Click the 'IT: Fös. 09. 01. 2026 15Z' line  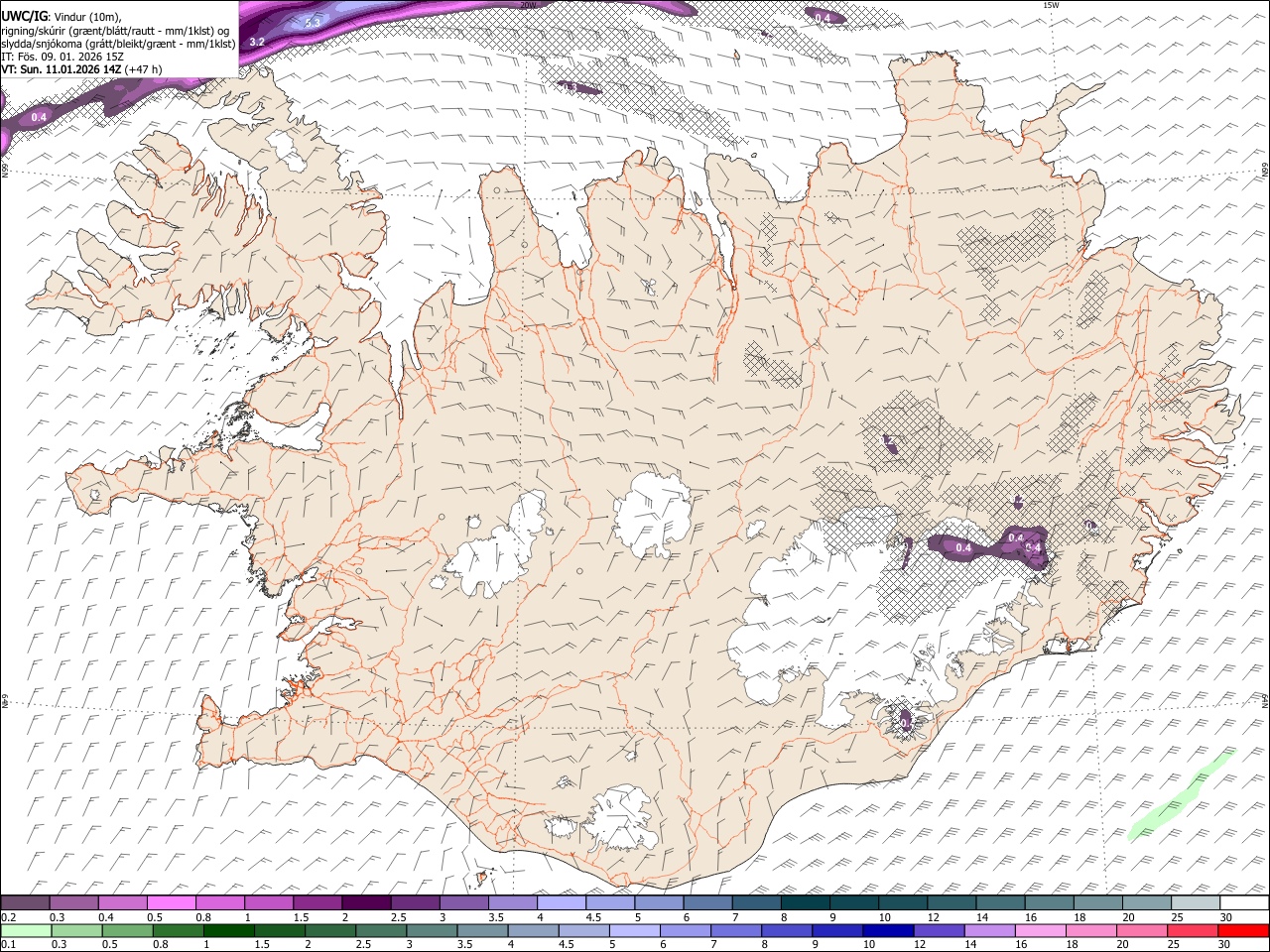pos(63,56)
